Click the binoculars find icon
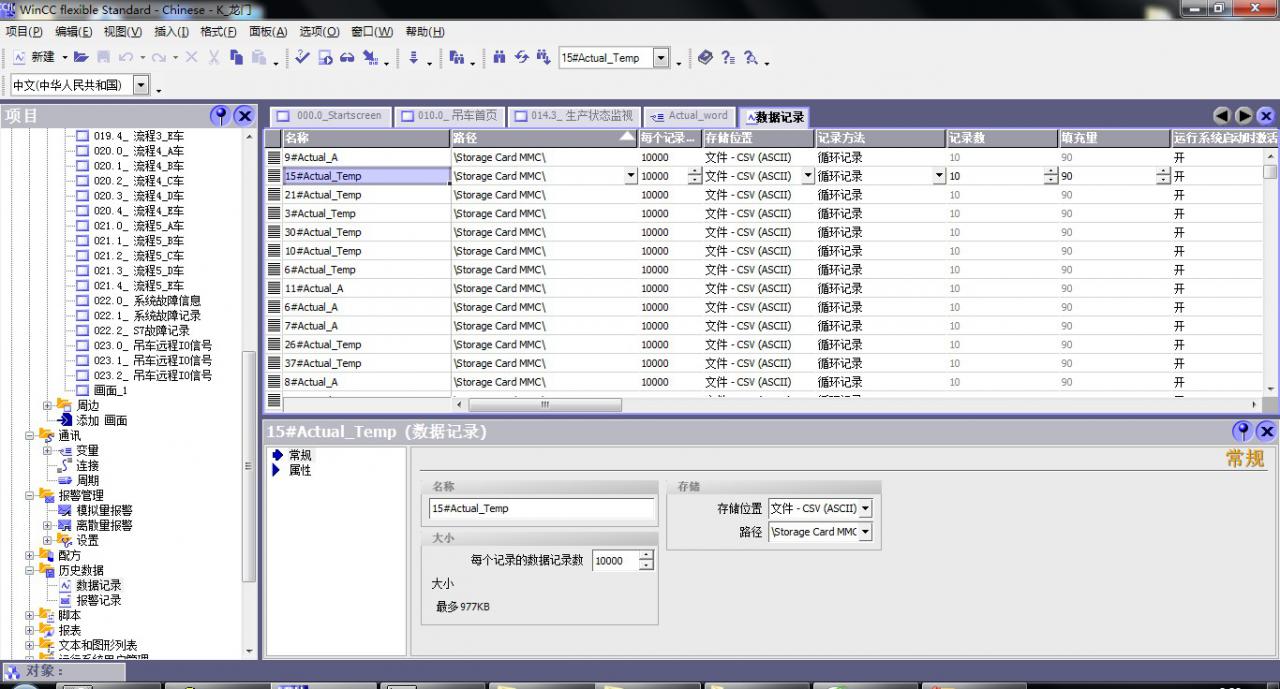 click(x=499, y=58)
